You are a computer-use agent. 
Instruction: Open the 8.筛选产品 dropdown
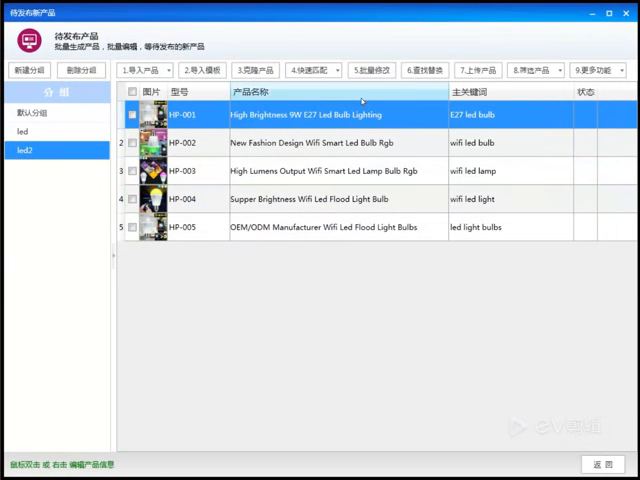tap(536, 71)
